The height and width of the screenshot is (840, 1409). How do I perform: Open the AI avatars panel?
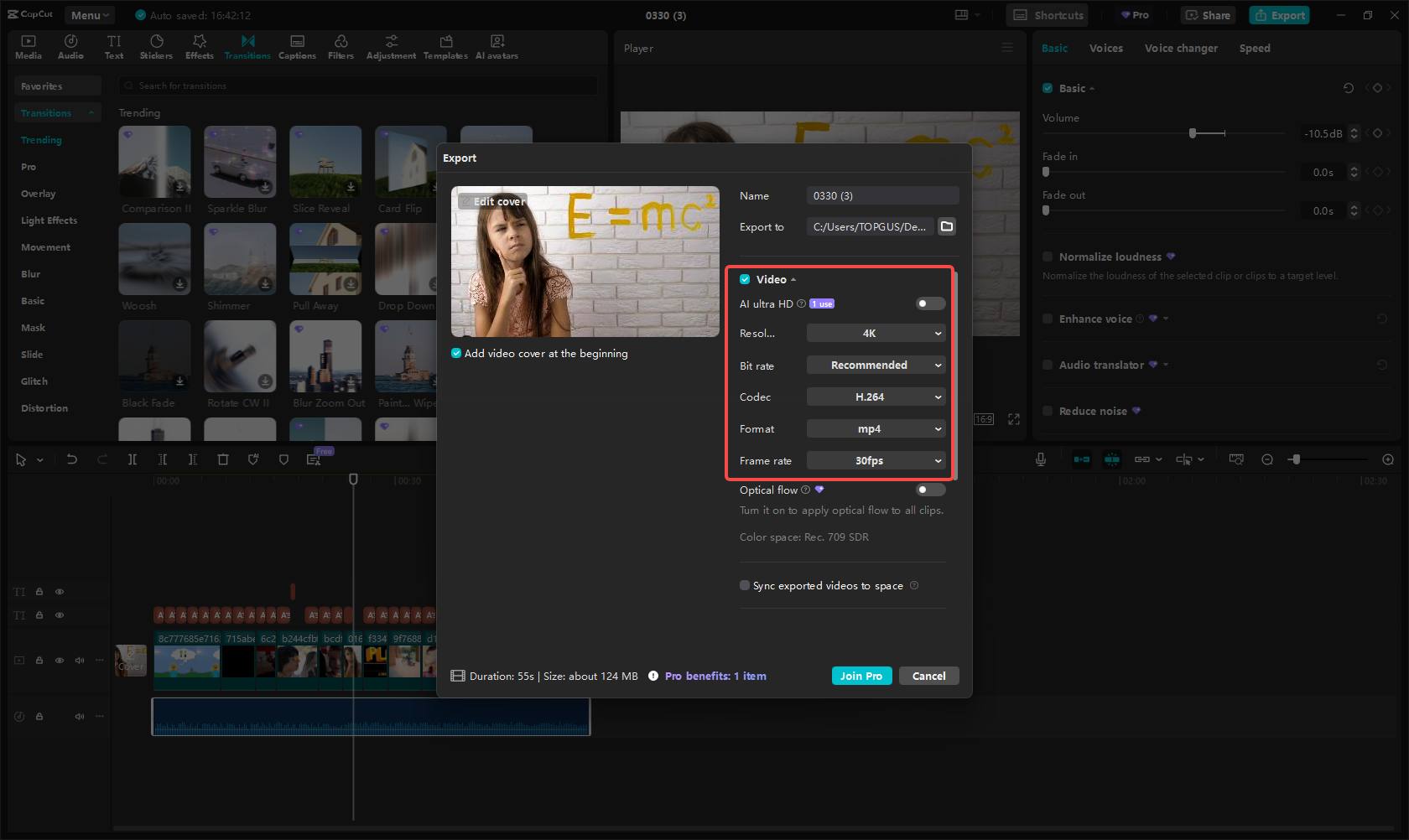pyautogui.click(x=497, y=46)
